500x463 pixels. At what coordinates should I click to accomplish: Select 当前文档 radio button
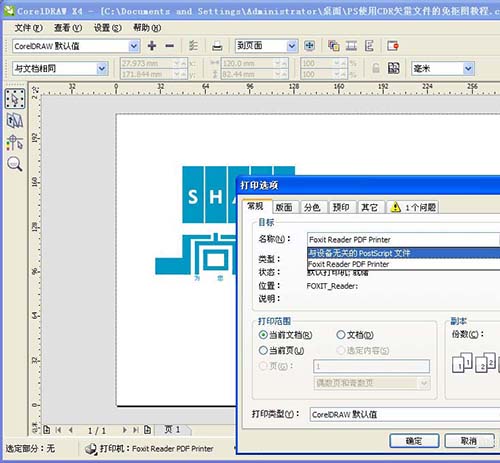pos(263,335)
